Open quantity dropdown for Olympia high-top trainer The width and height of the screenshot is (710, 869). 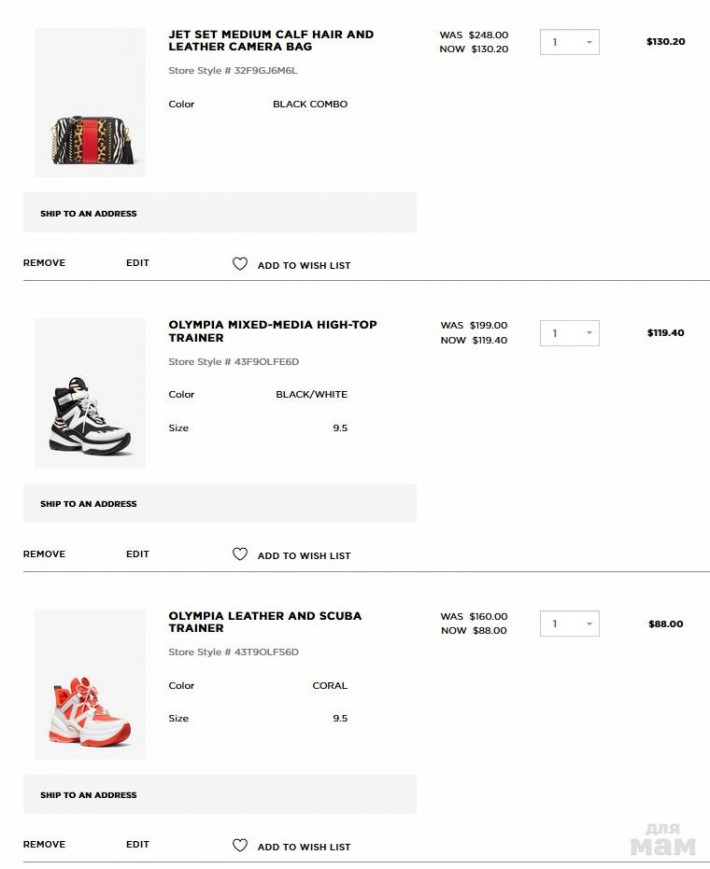pos(569,333)
